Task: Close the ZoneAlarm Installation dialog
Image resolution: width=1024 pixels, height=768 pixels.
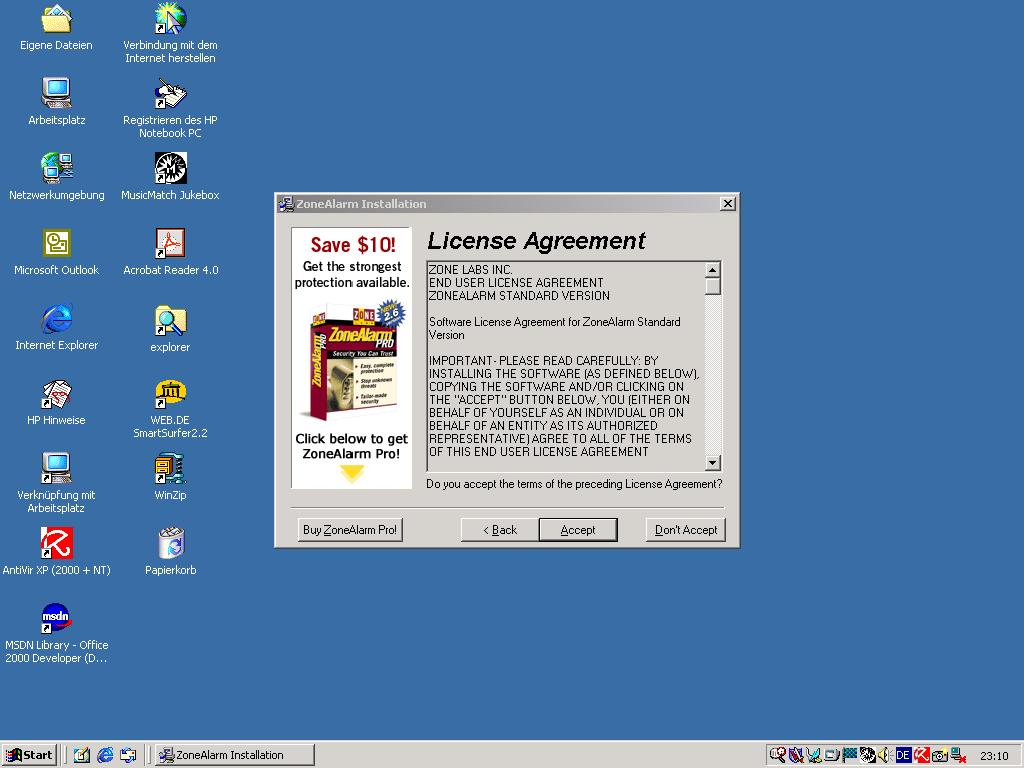Action: click(728, 204)
